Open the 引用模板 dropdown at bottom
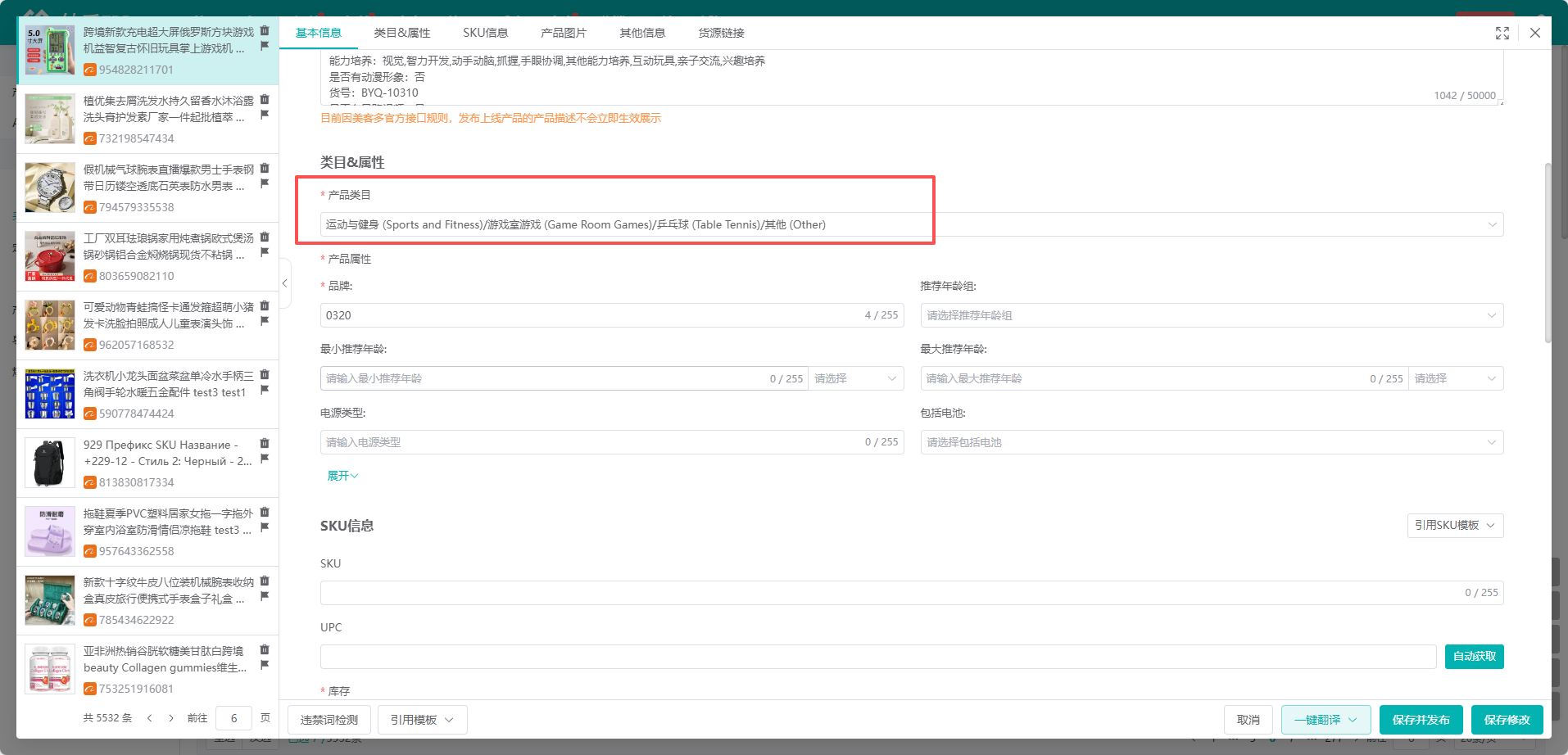 tap(422, 720)
